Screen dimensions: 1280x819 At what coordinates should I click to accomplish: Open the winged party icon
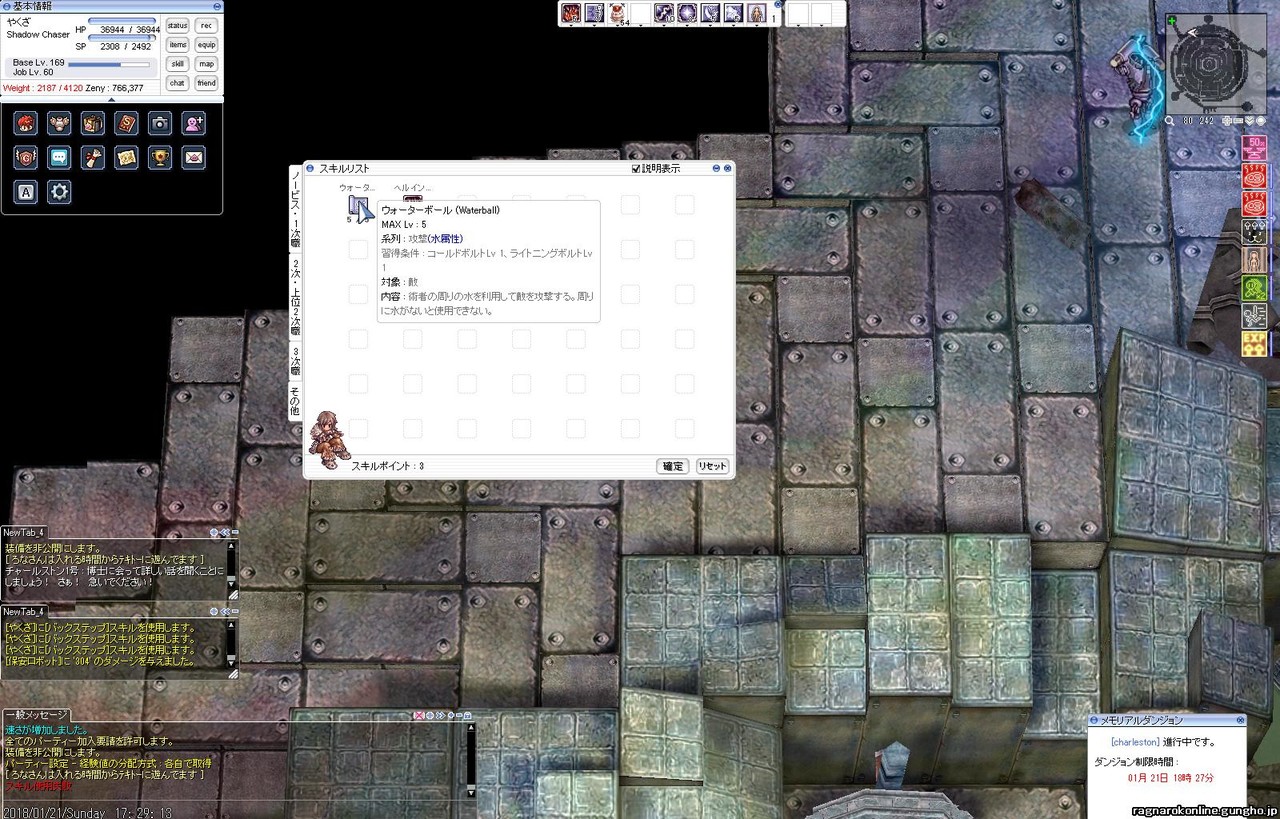coord(59,123)
